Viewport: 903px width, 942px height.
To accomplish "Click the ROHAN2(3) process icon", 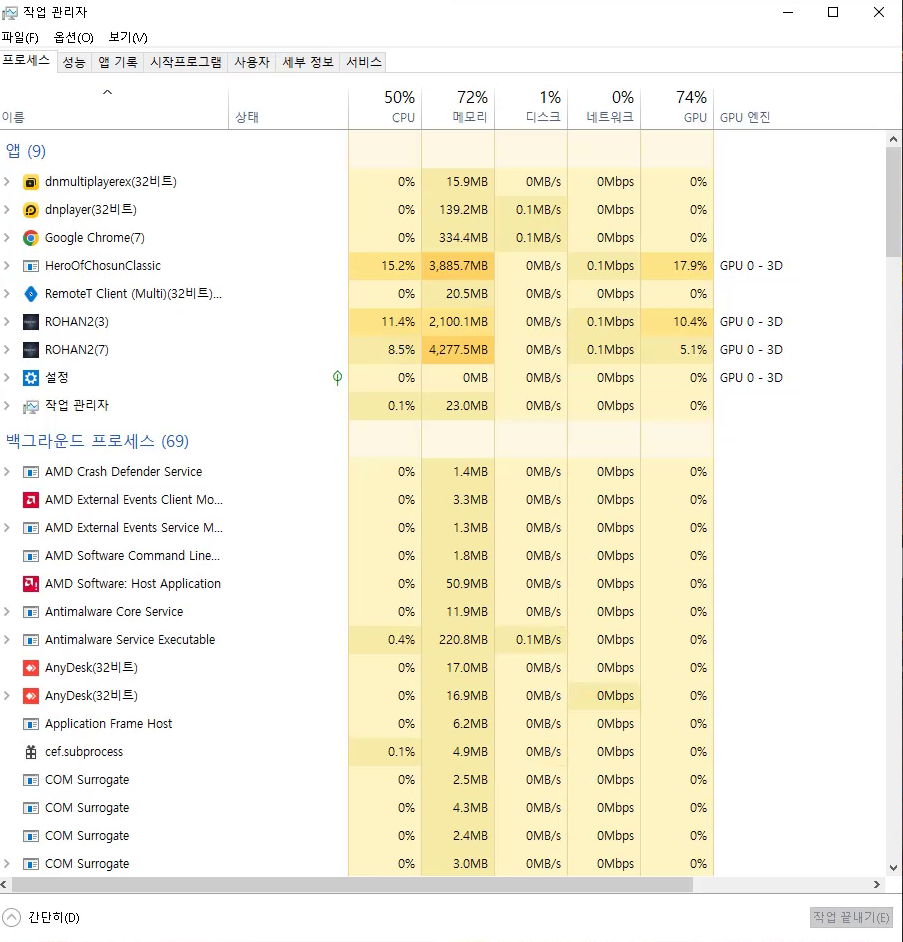I will pos(31,322).
